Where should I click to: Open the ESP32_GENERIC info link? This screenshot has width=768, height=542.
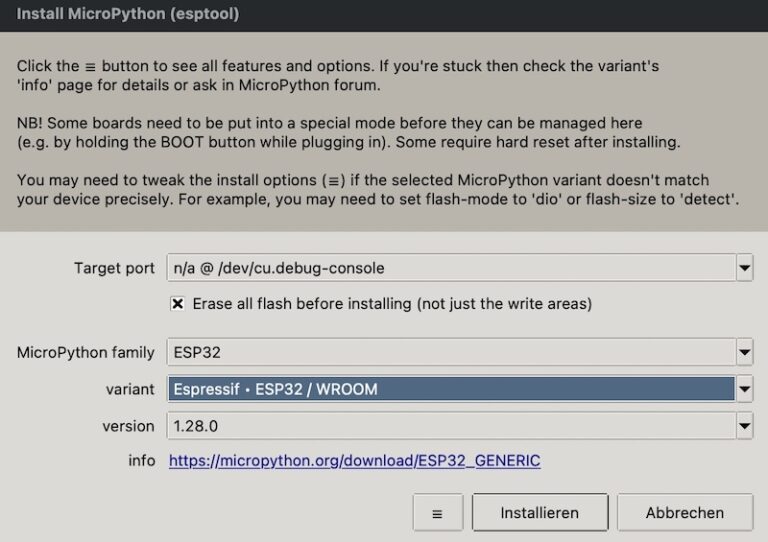tap(355, 461)
